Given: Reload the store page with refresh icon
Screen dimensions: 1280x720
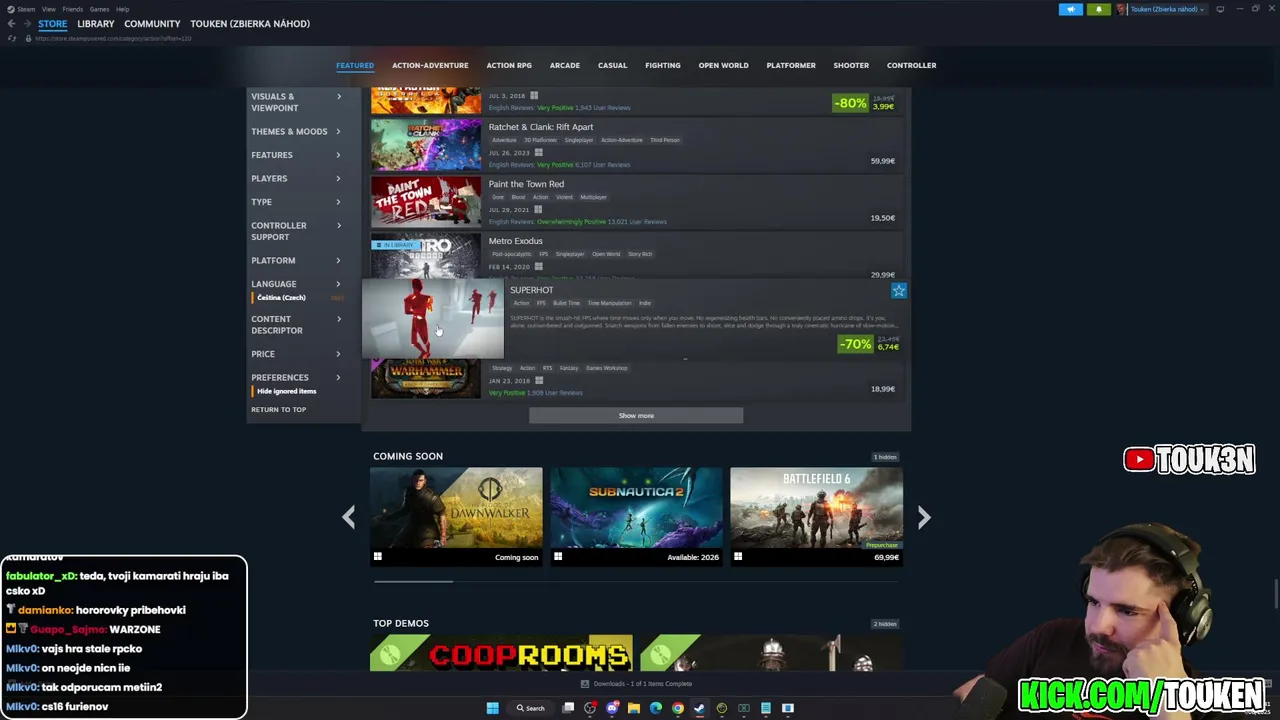Looking at the screenshot, I should [12, 38].
